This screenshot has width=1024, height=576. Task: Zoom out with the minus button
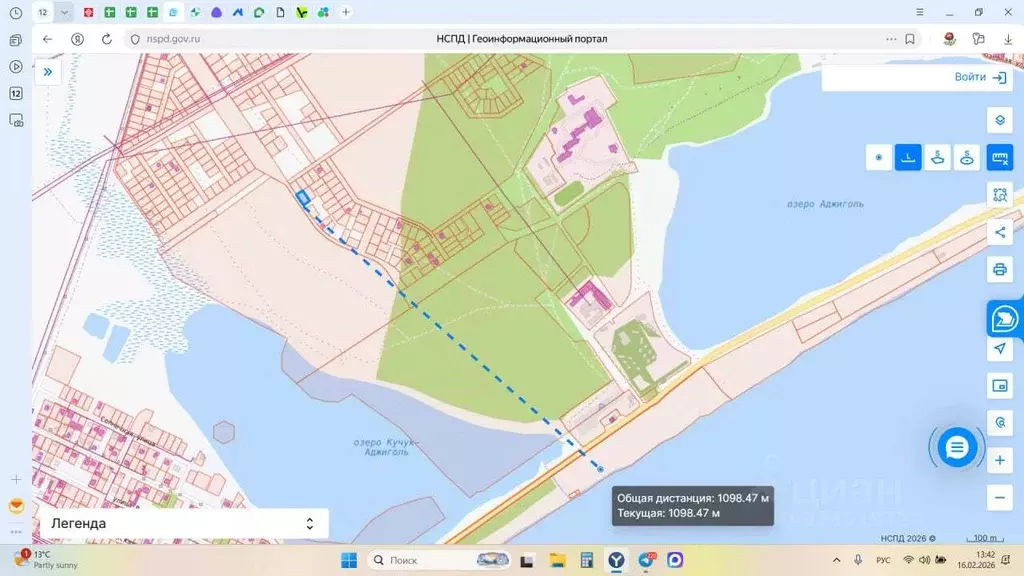(999, 496)
